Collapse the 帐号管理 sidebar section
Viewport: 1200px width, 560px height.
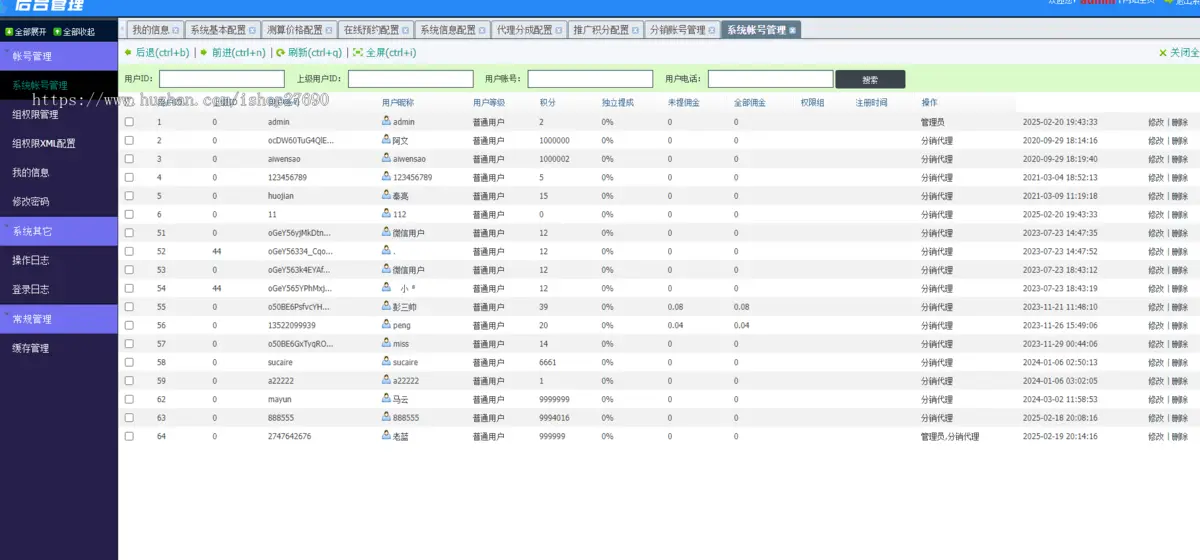tap(59, 56)
